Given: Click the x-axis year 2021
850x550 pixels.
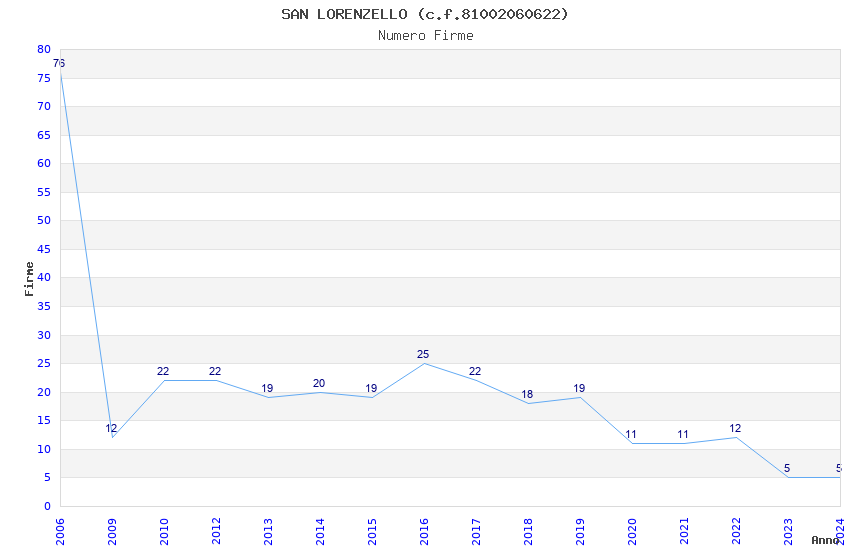Looking at the screenshot, I should 685,532.
